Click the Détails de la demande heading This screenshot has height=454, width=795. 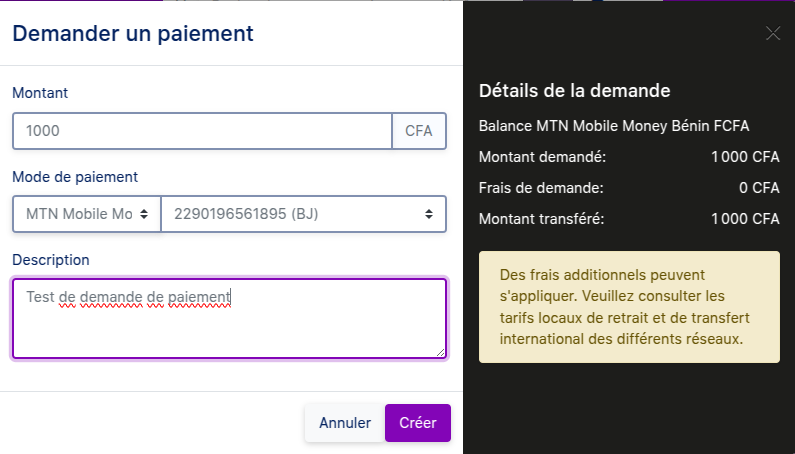[x=574, y=91]
